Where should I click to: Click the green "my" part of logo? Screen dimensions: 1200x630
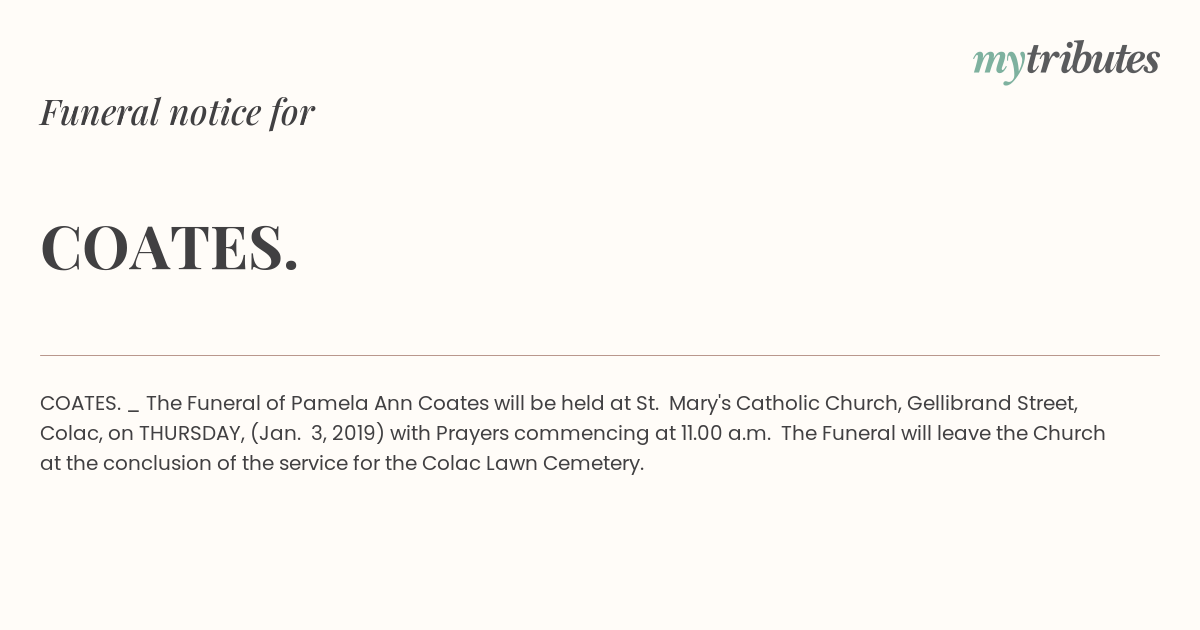click(999, 64)
